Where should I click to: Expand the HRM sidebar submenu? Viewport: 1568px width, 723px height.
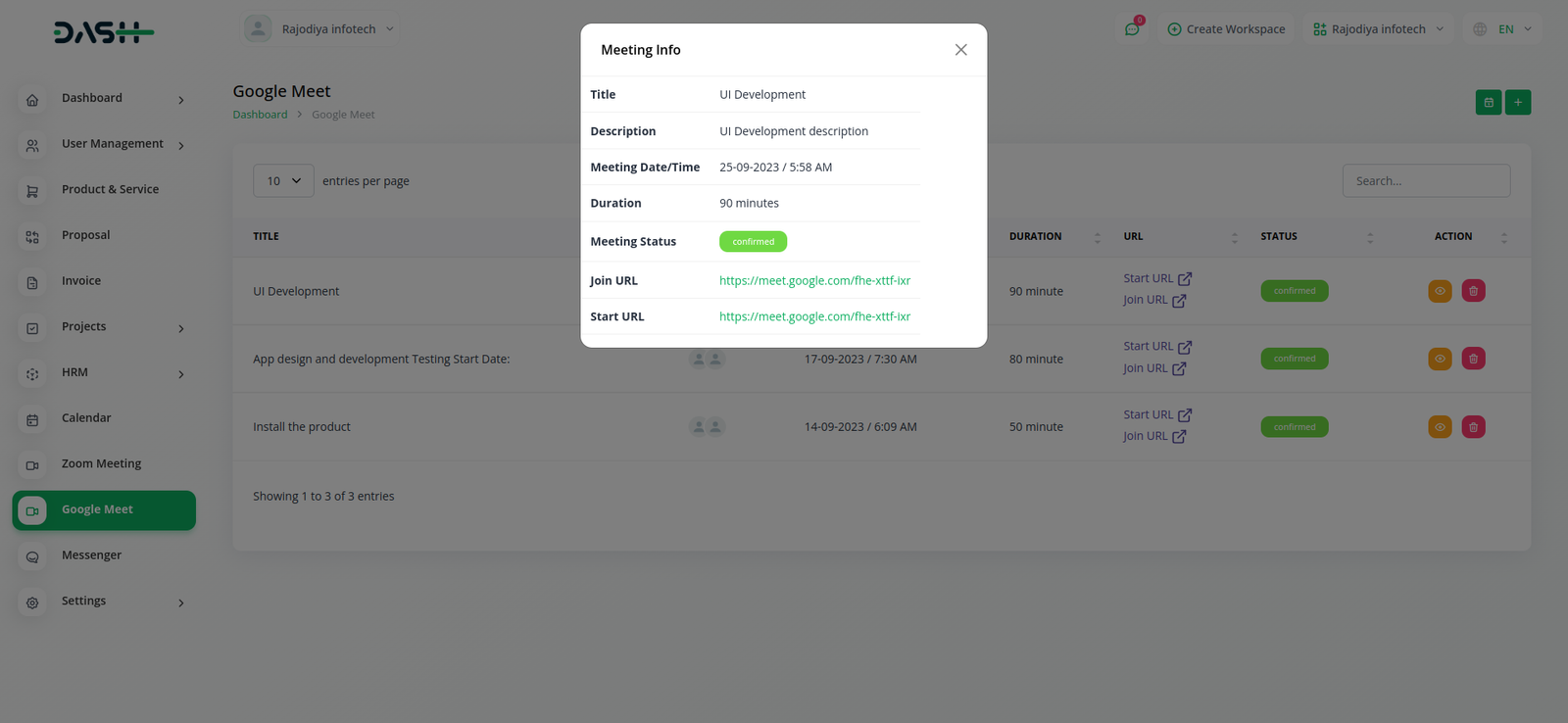click(x=180, y=374)
